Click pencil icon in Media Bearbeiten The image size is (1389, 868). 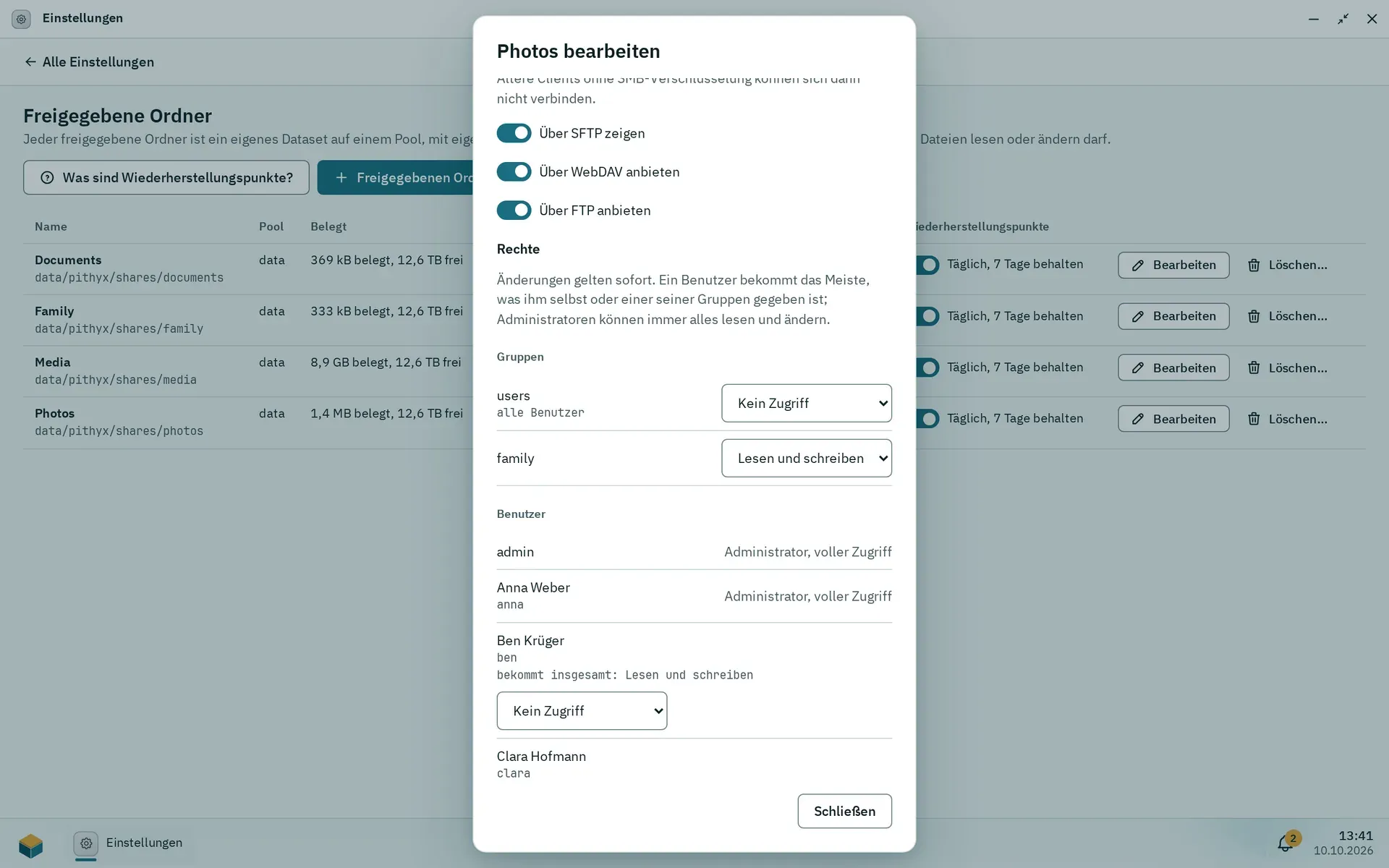click(x=1138, y=368)
